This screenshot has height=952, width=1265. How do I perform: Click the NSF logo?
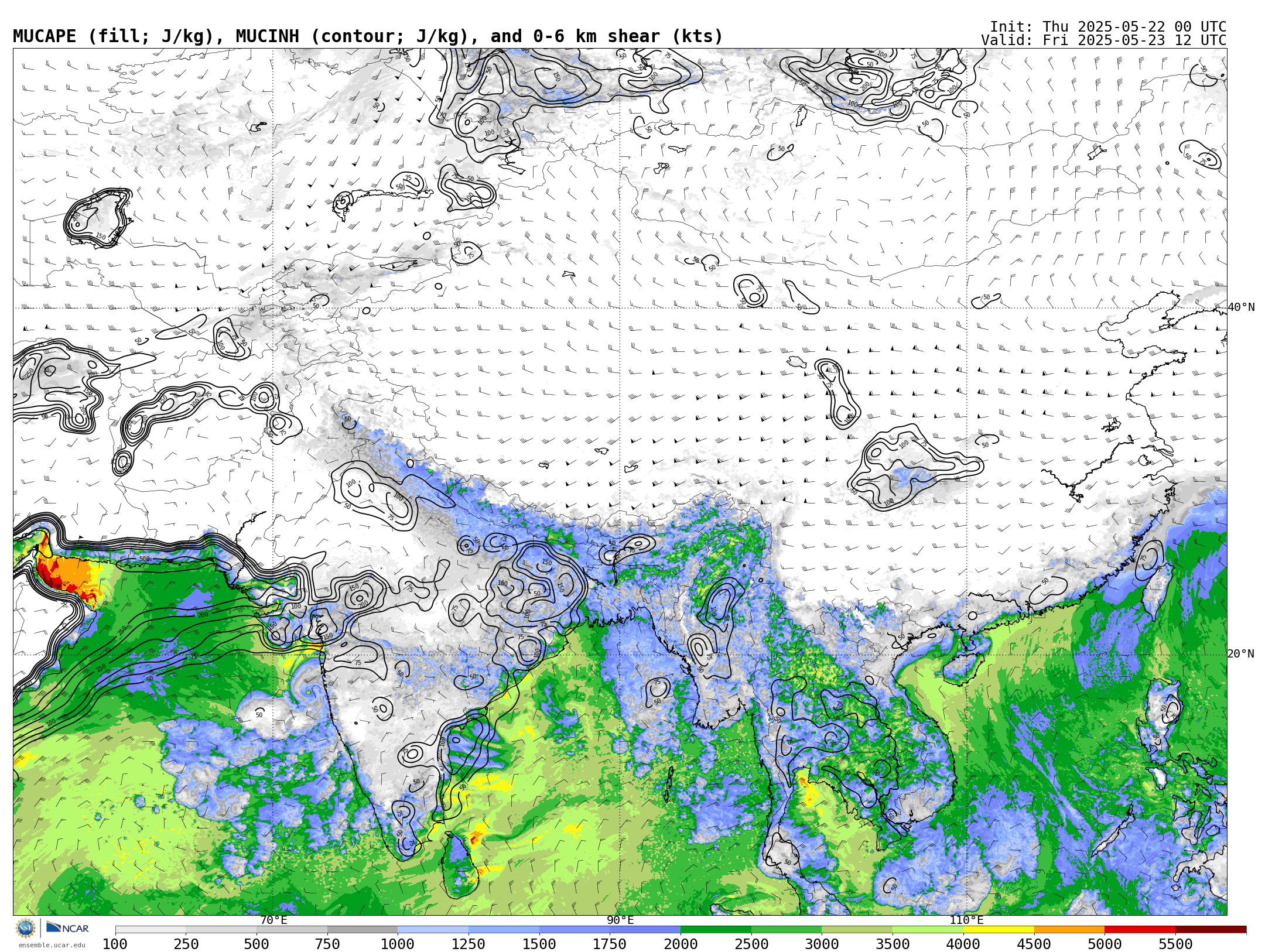coord(26,928)
